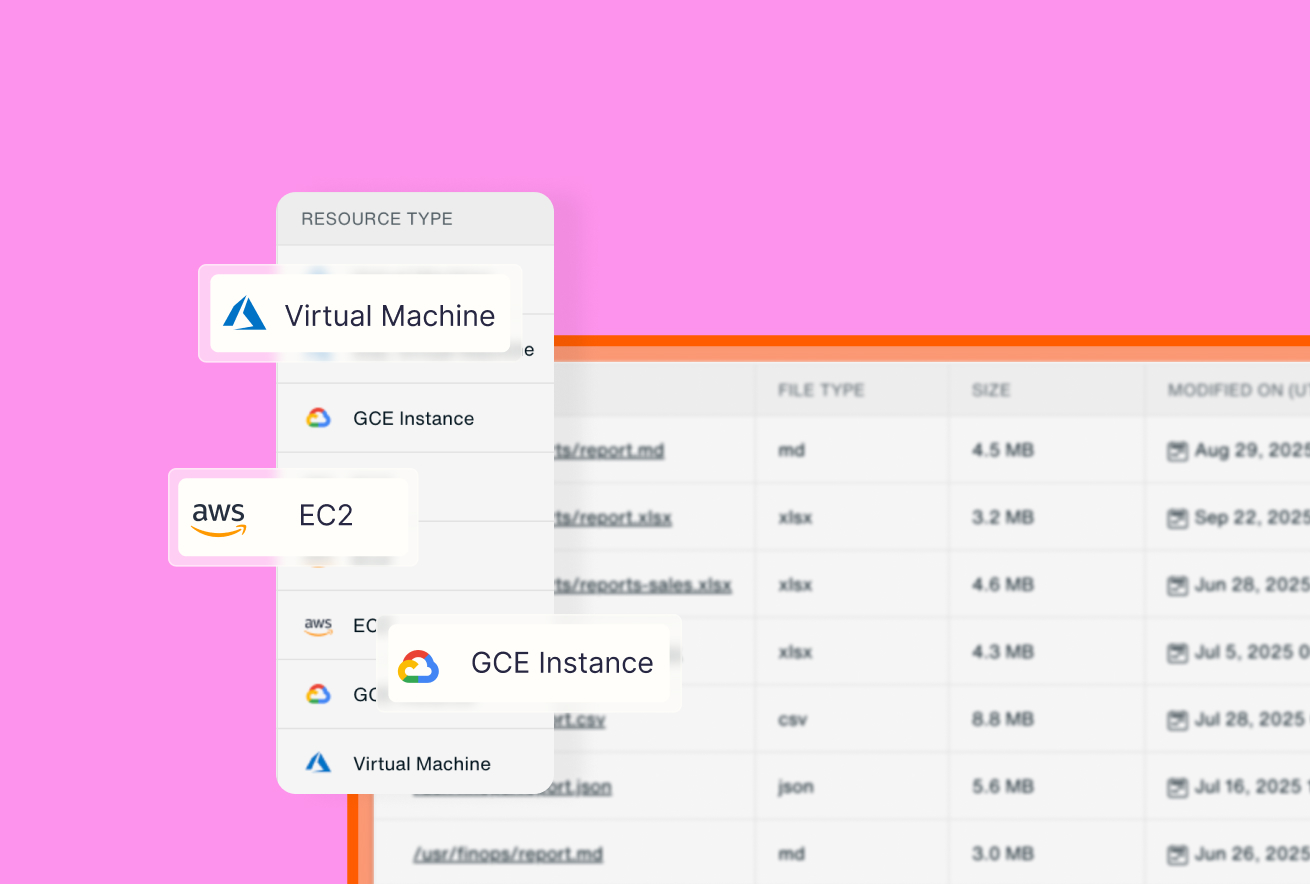Click the csv file type cell

click(792, 719)
